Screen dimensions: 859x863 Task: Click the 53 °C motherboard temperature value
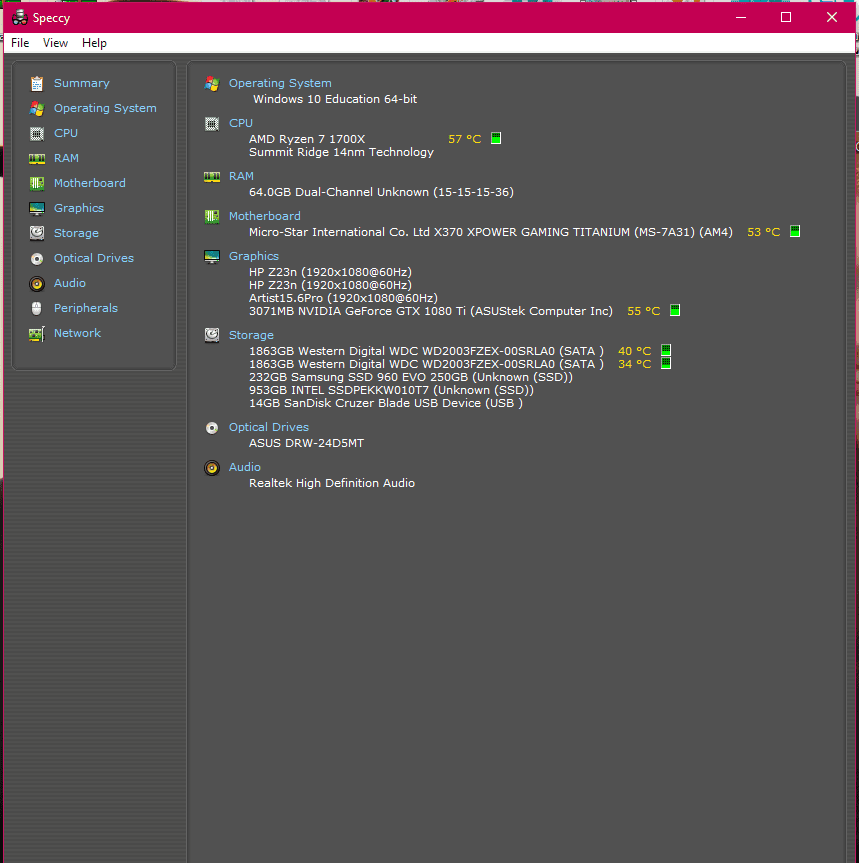(x=763, y=232)
